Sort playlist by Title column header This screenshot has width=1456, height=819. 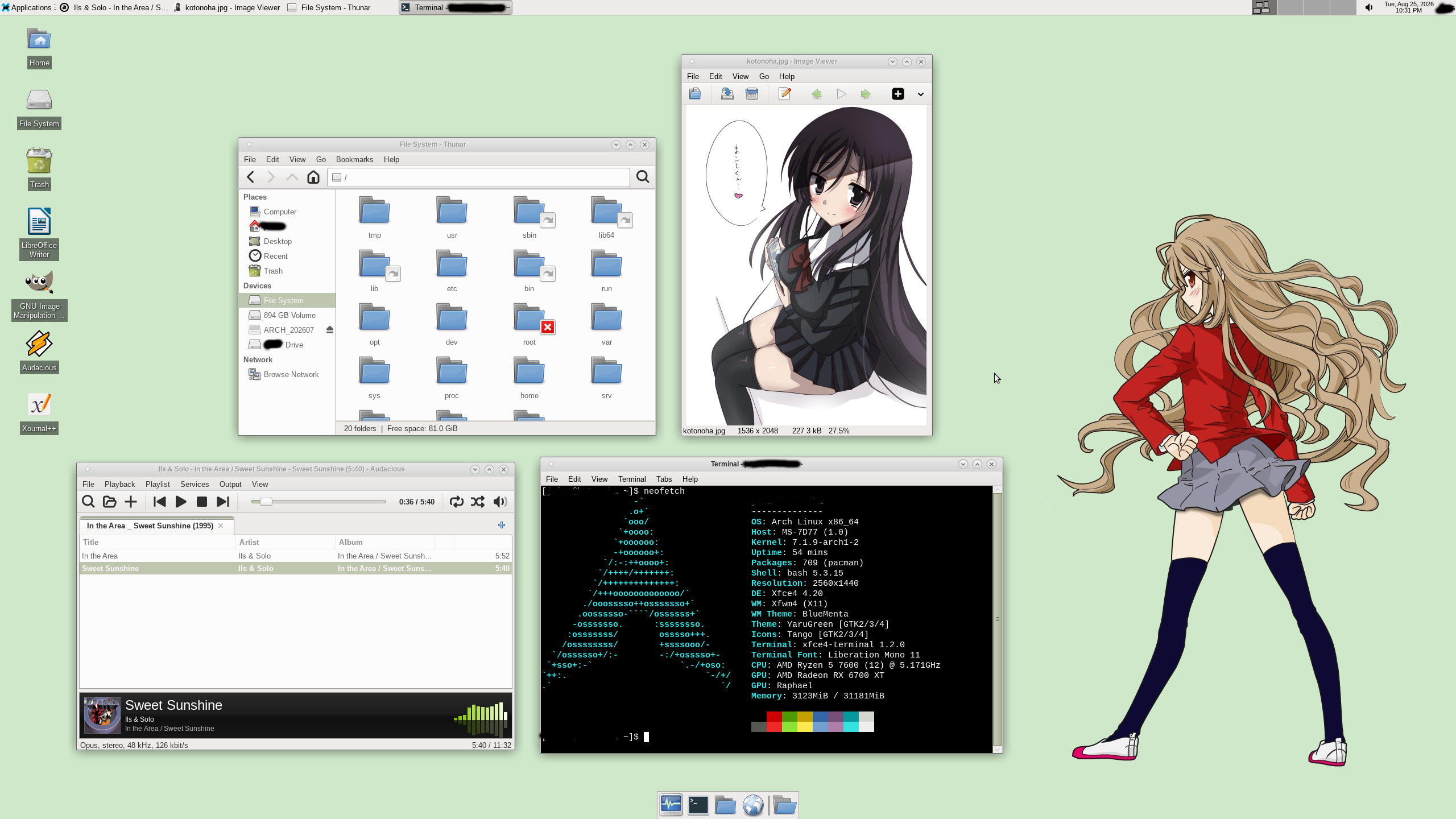point(158,542)
